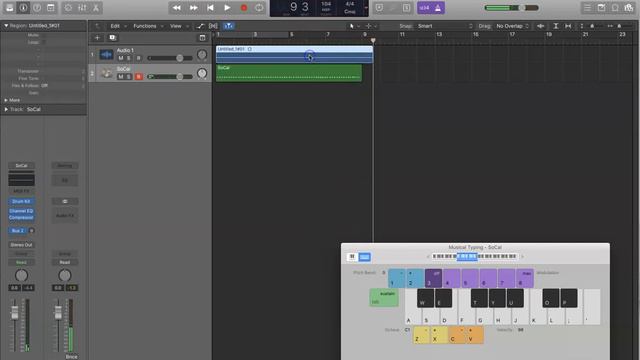Open the Library panel icon
The width and height of the screenshot is (640, 360).
(9, 8)
